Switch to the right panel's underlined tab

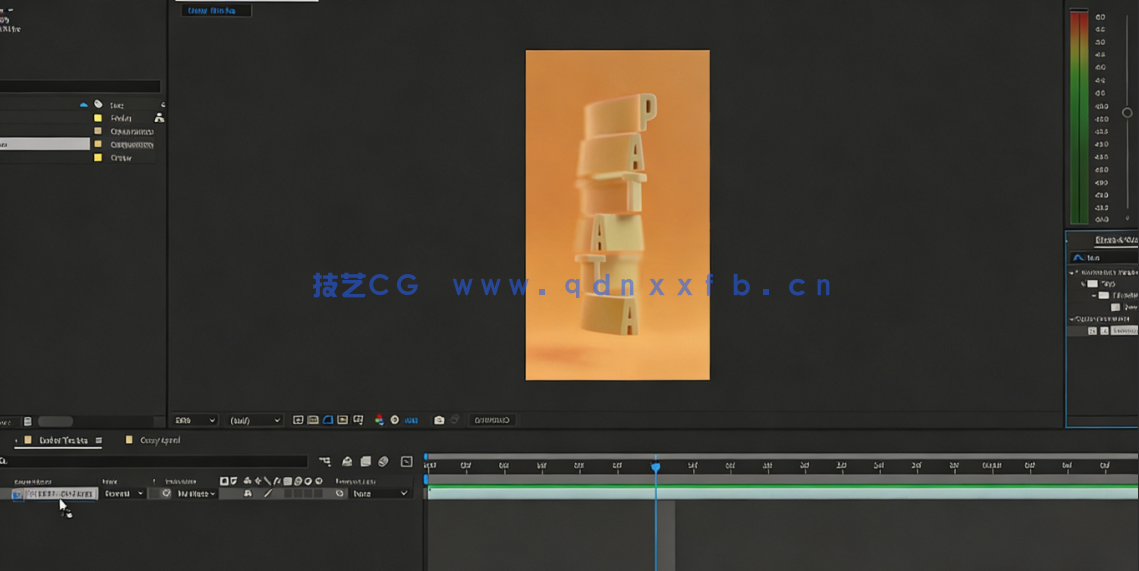1116,240
